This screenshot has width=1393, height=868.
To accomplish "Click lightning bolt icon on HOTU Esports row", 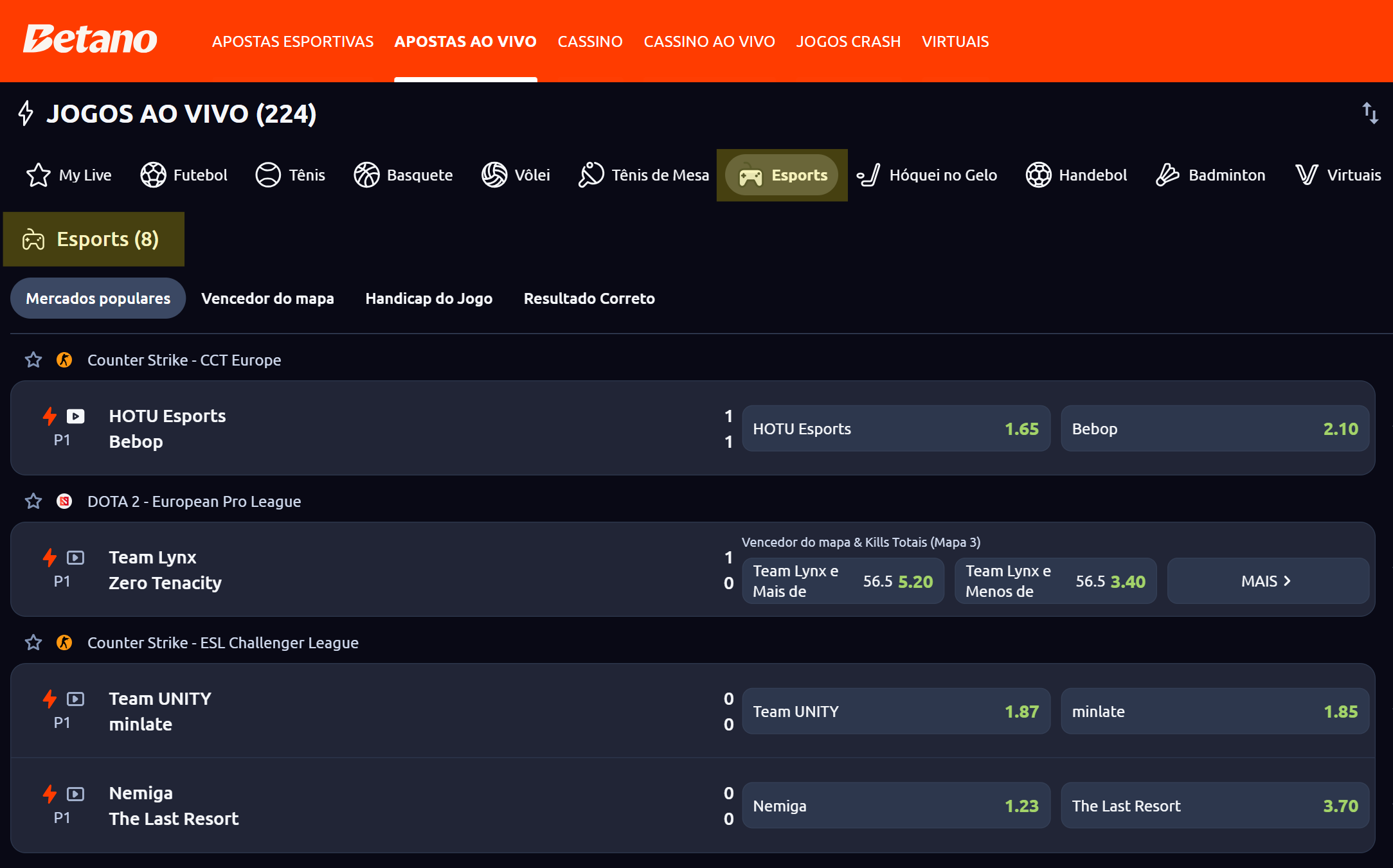I will point(49,416).
